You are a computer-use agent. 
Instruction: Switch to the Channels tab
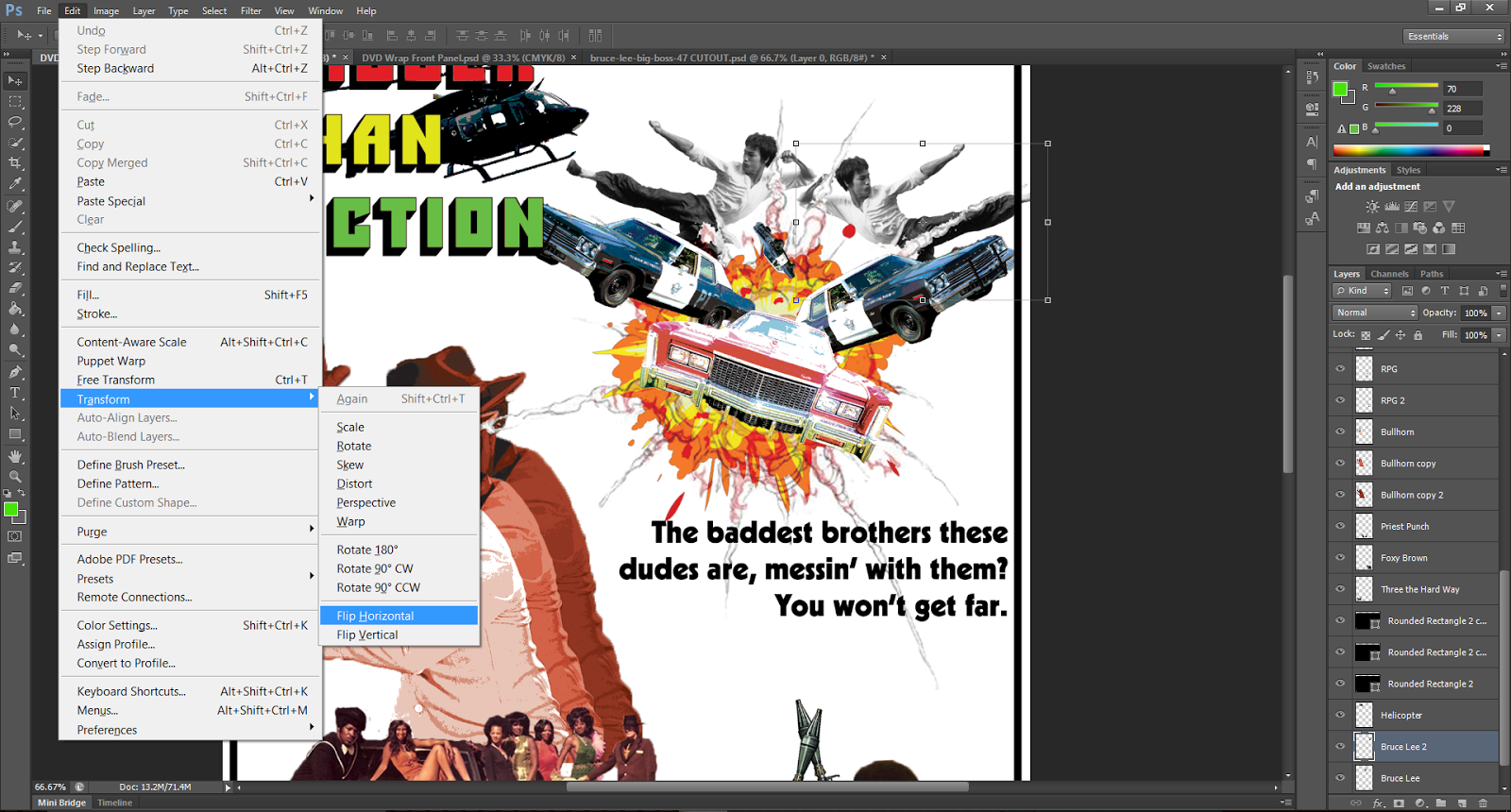tap(1389, 274)
